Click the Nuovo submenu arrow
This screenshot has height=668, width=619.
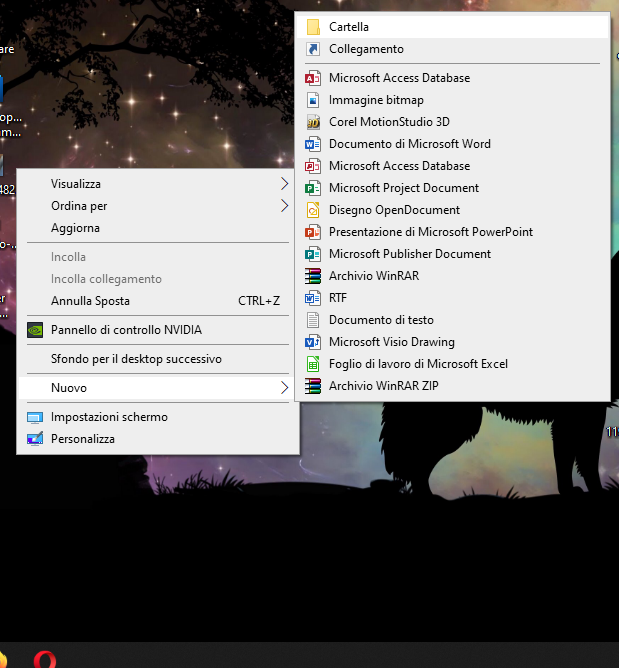pyautogui.click(x=284, y=387)
